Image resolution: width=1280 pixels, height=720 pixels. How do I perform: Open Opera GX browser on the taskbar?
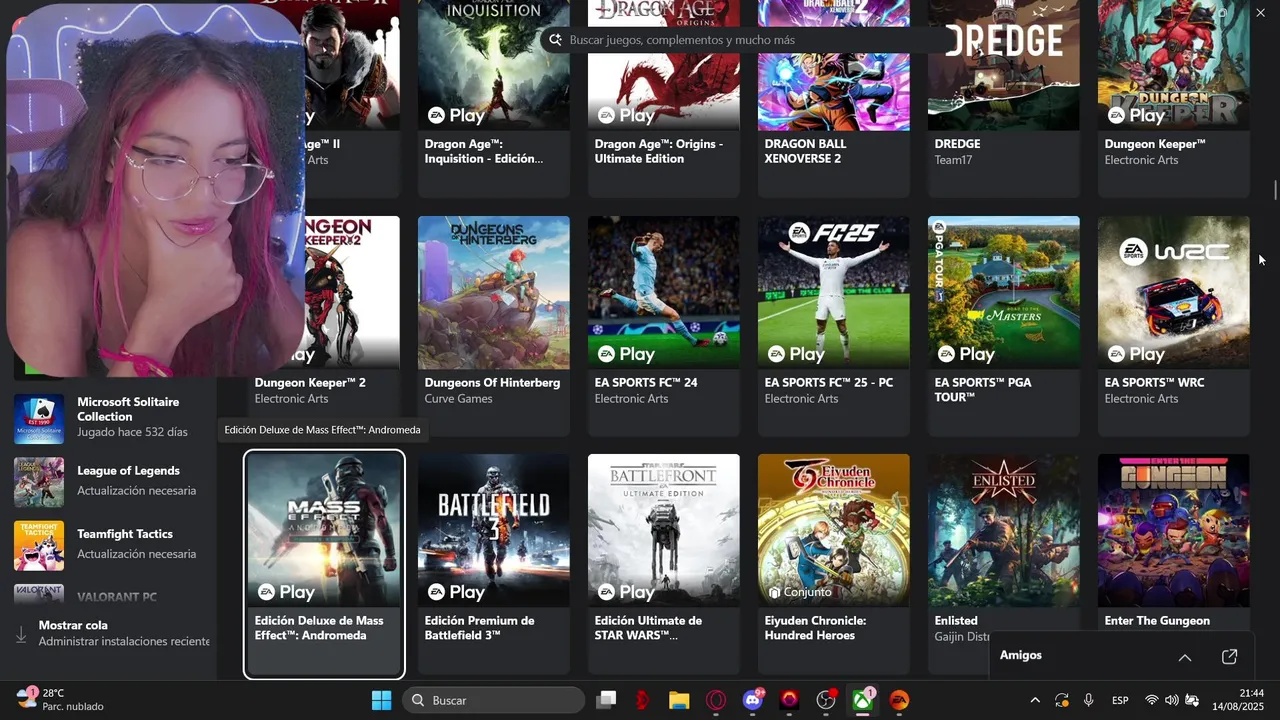(716, 700)
